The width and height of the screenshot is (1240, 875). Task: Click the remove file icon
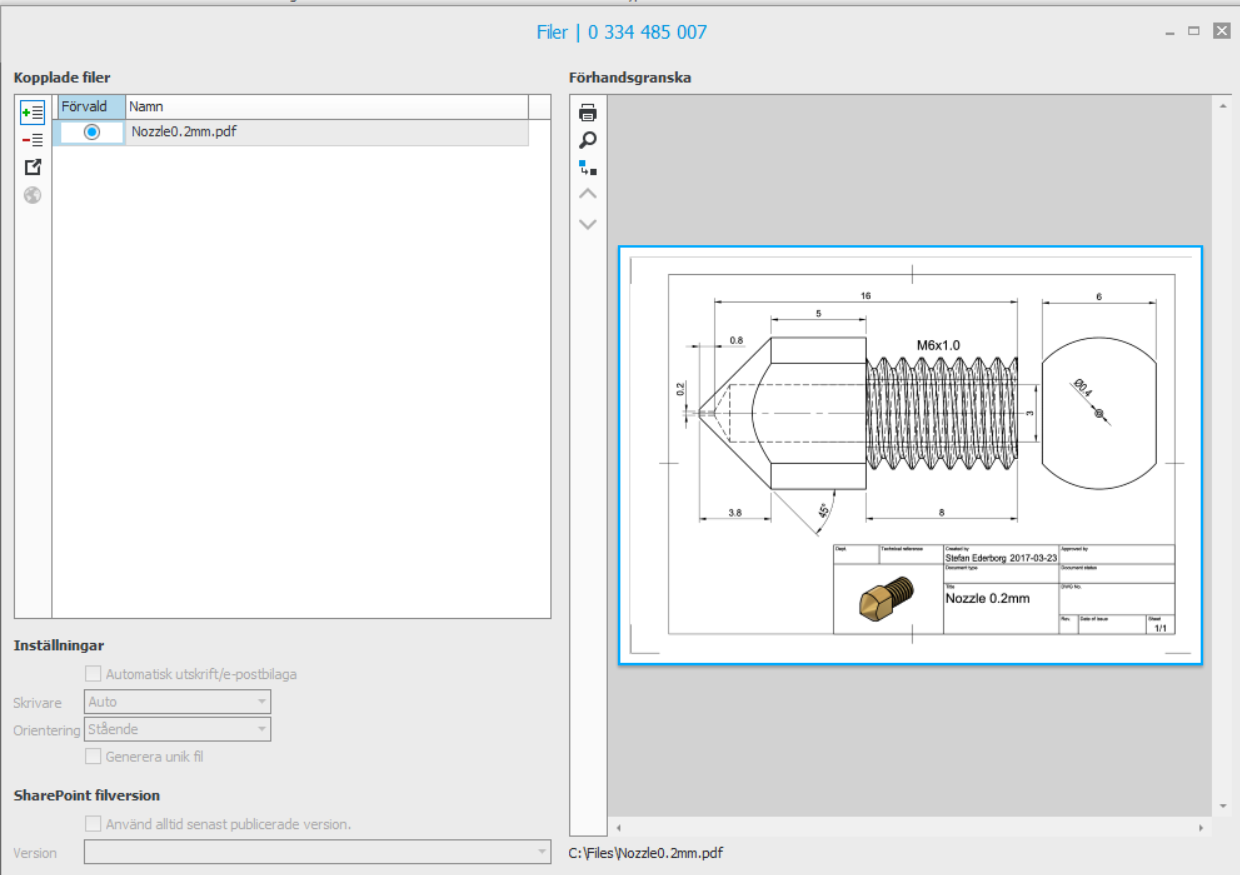point(33,140)
